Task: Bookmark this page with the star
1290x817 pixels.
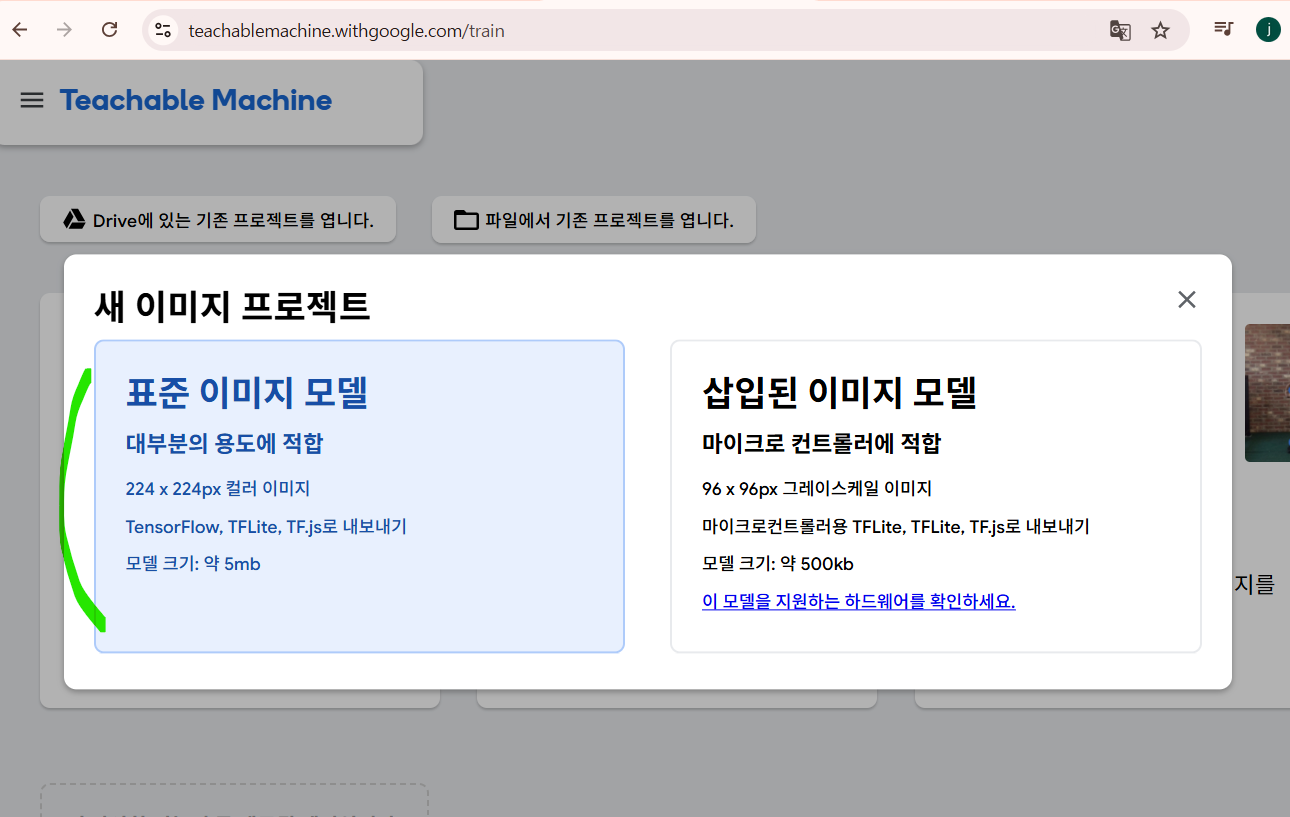Action: (x=1160, y=30)
